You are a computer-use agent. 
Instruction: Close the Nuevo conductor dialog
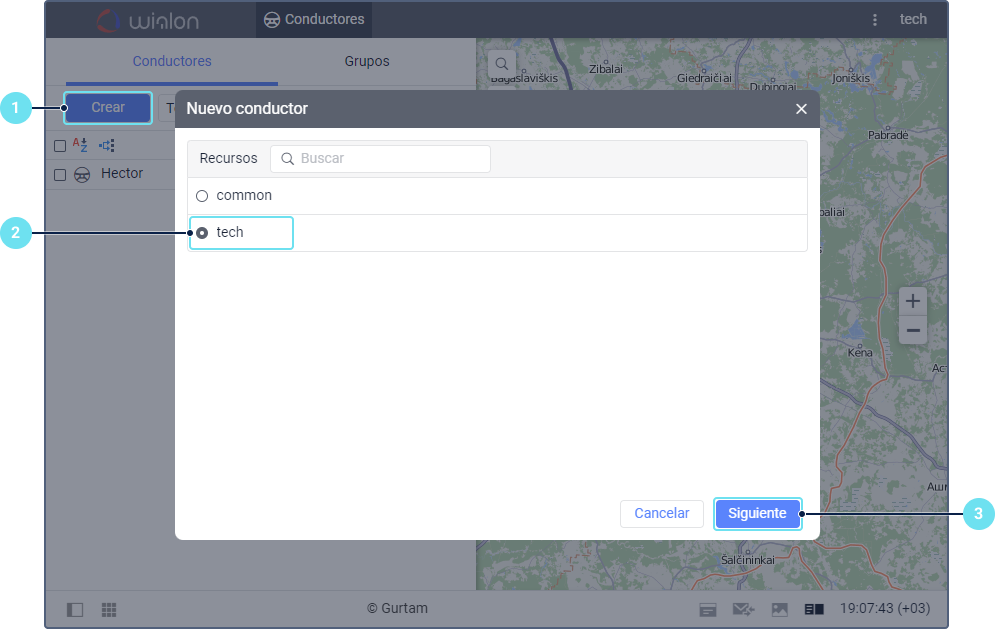801,109
